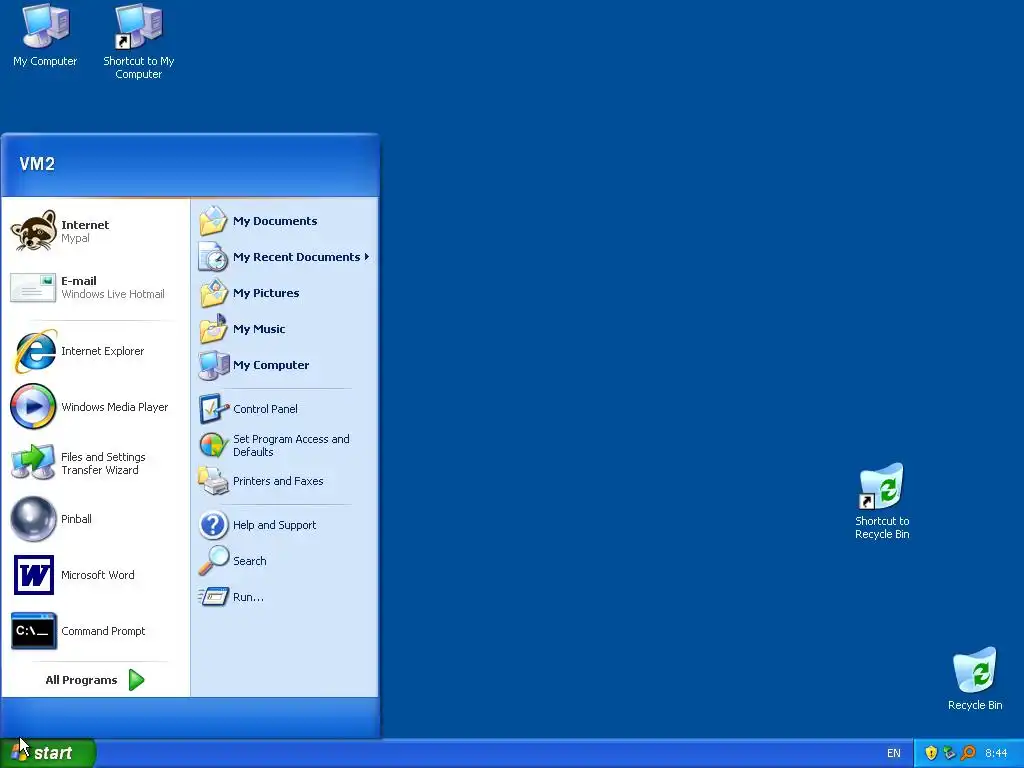Open the My Music folder icon
The height and width of the screenshot is (768, 1024).
tap(214, 328)
